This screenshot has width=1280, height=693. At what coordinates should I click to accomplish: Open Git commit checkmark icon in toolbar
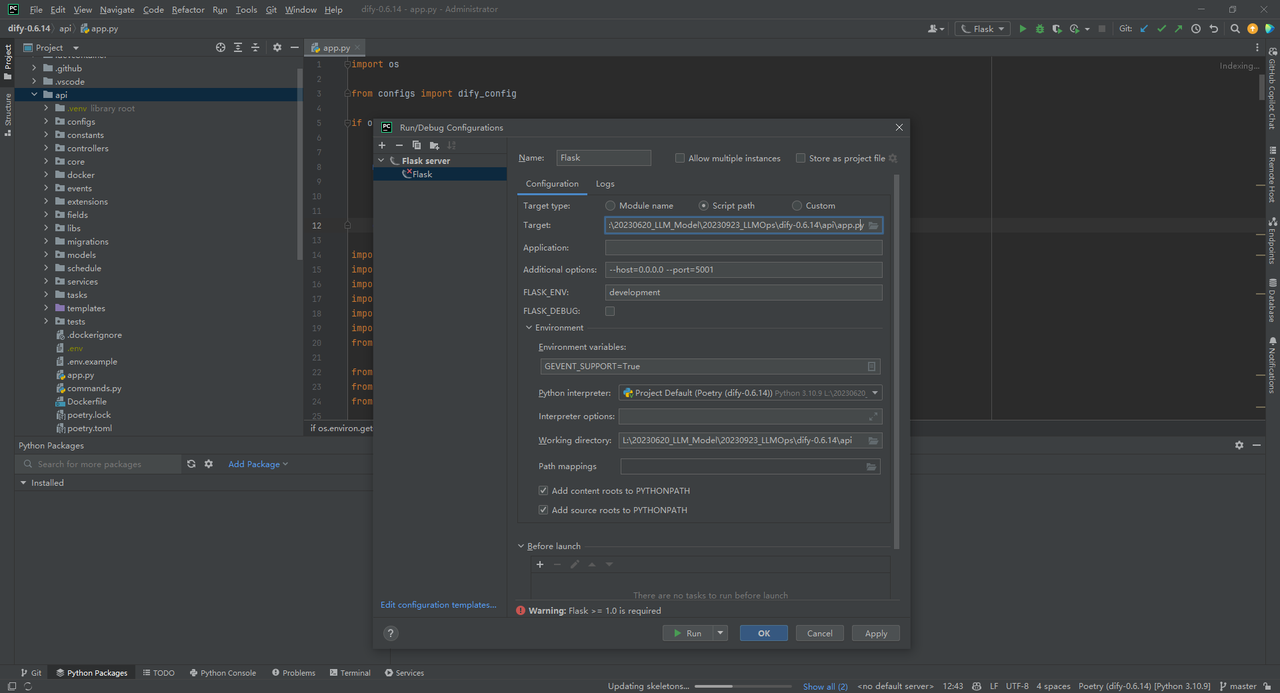click(x=1162, y=28)
